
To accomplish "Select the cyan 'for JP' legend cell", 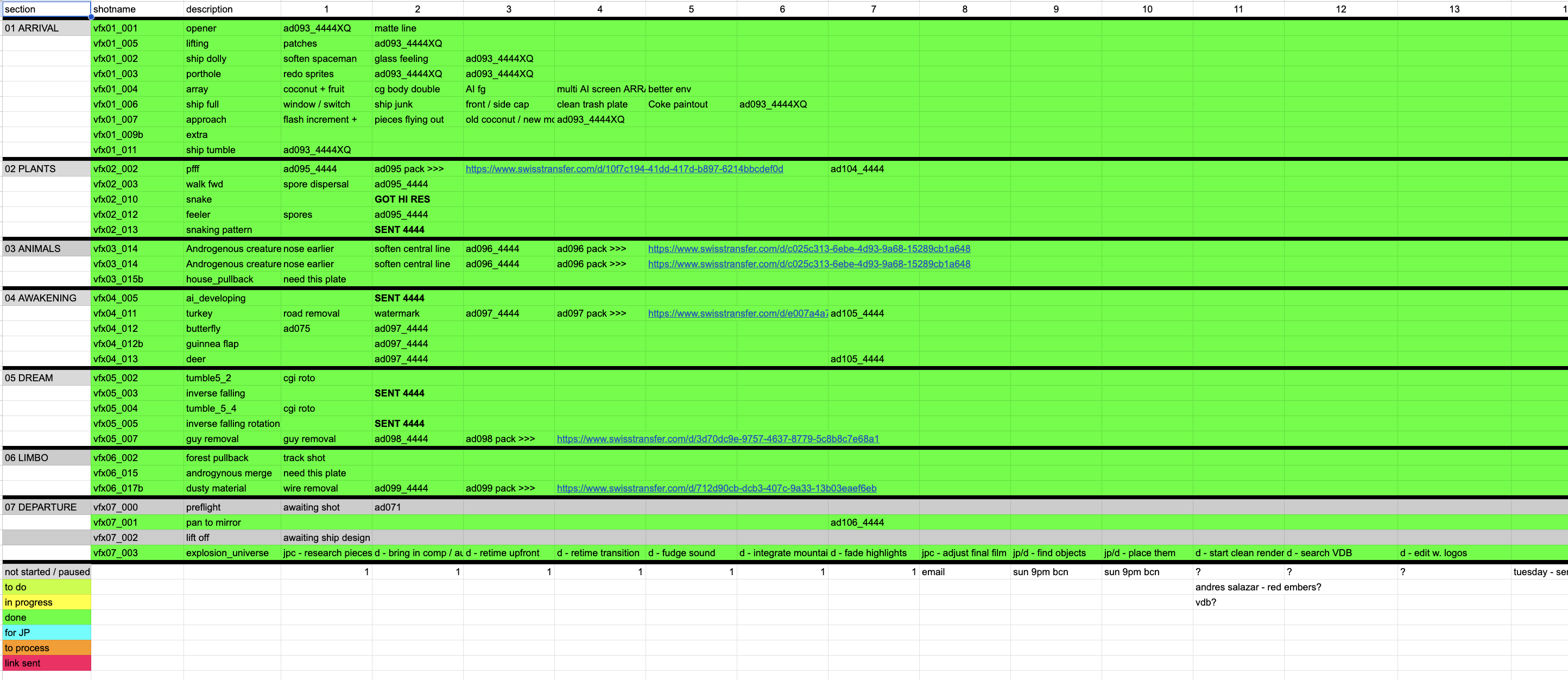I will pos(46,633).
